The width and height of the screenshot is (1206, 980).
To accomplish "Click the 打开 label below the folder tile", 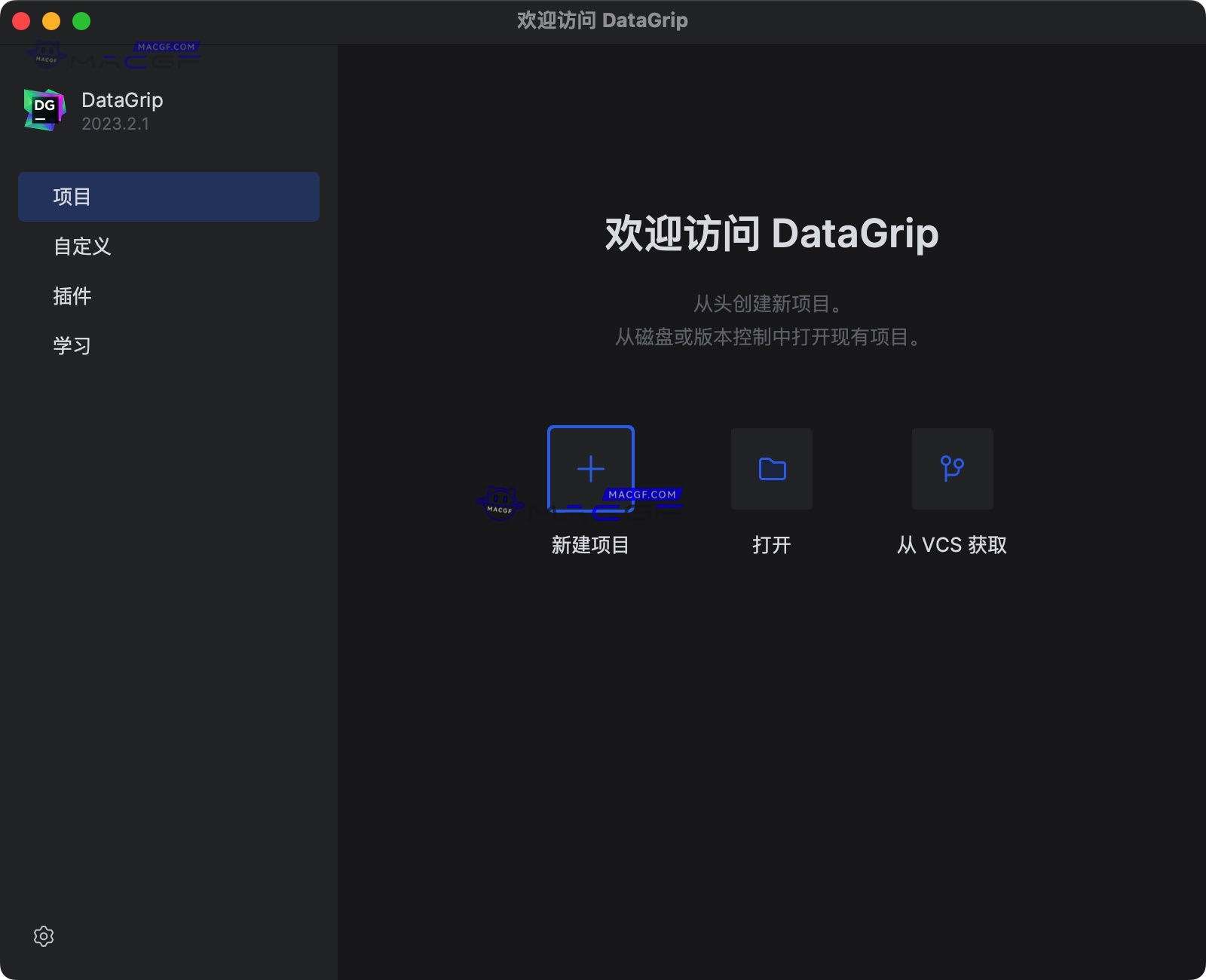I will (771, 545).
